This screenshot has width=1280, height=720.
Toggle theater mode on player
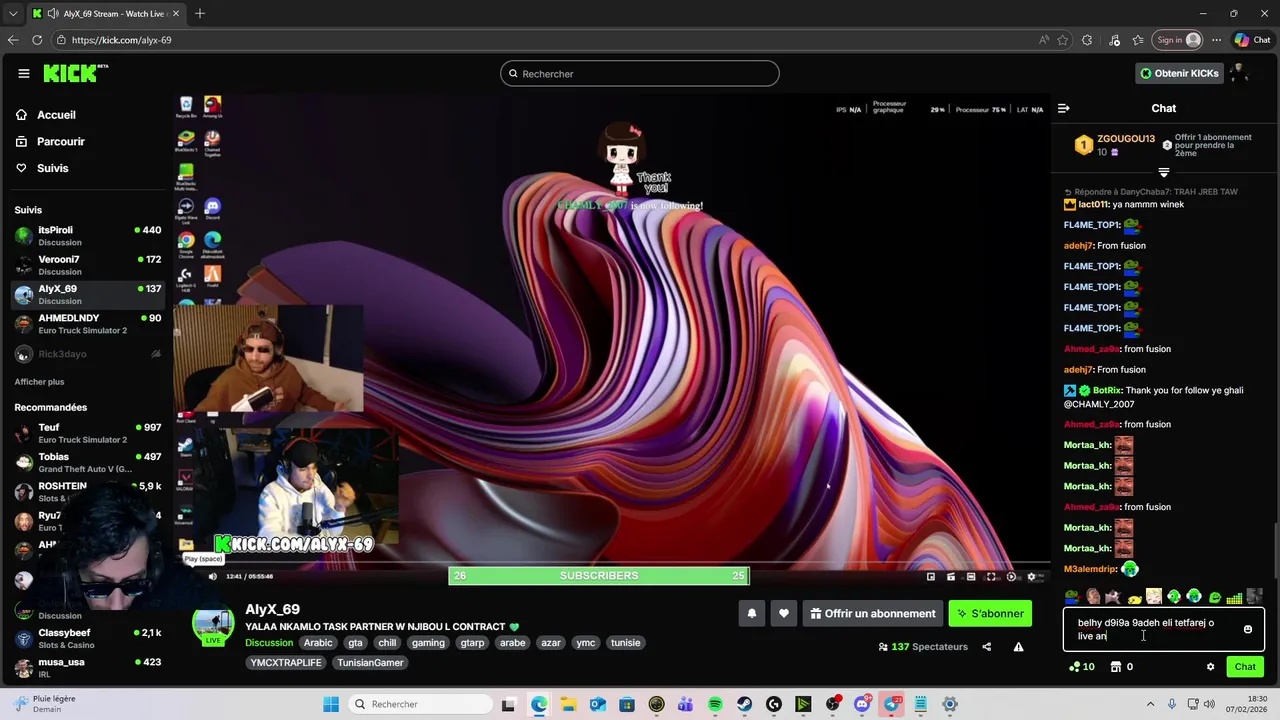tap(971, 576)
